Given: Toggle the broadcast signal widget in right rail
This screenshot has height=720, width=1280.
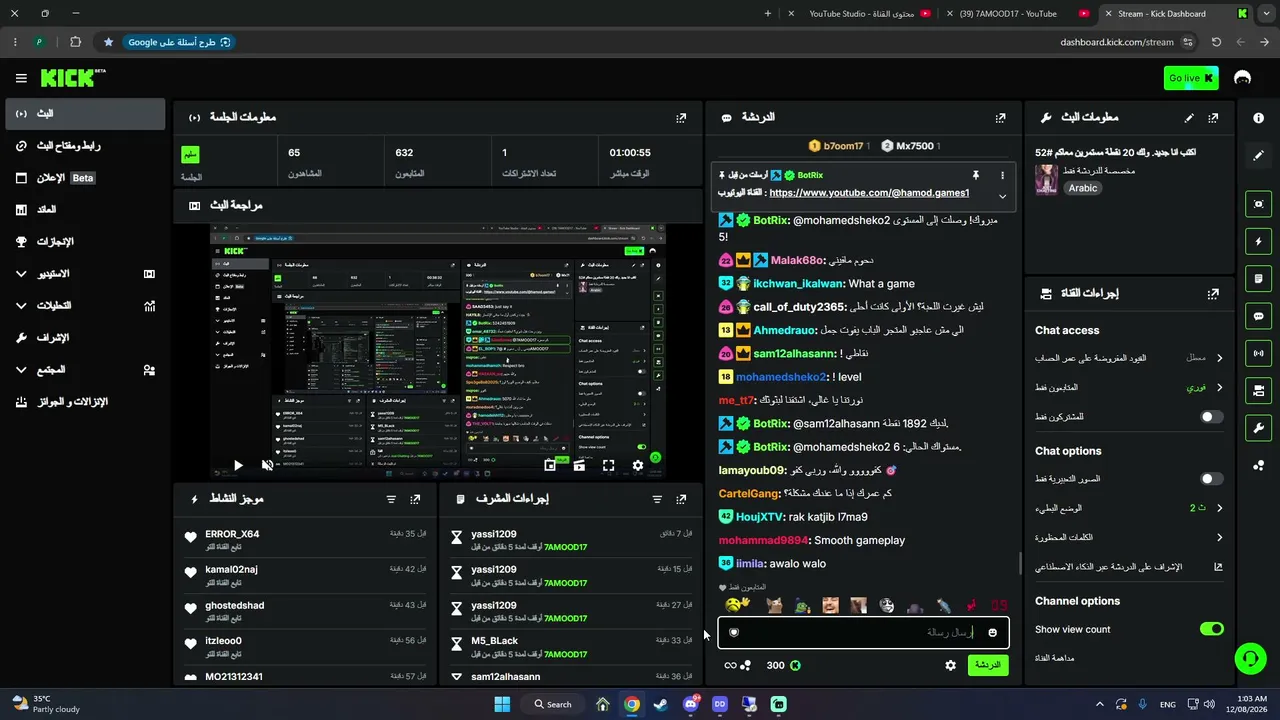Looking at the screenshot, I should (x=1258, y=353).
